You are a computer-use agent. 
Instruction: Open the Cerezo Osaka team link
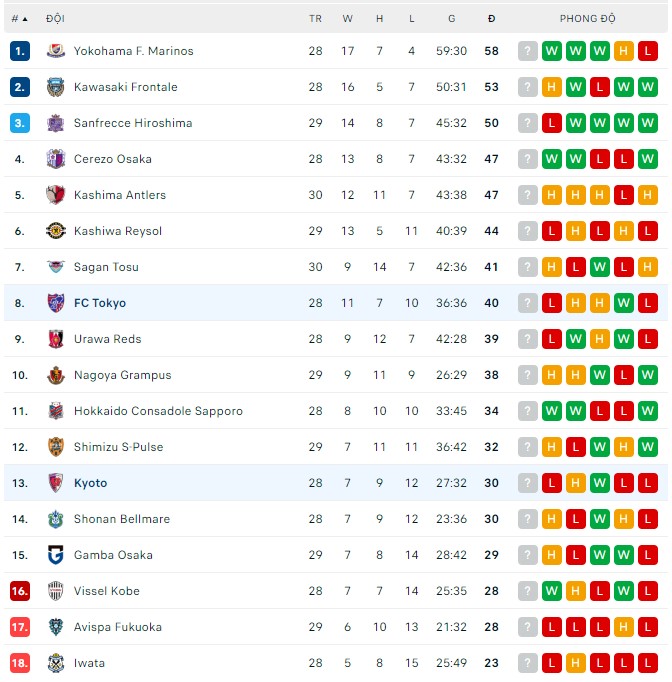coord(113,159)
